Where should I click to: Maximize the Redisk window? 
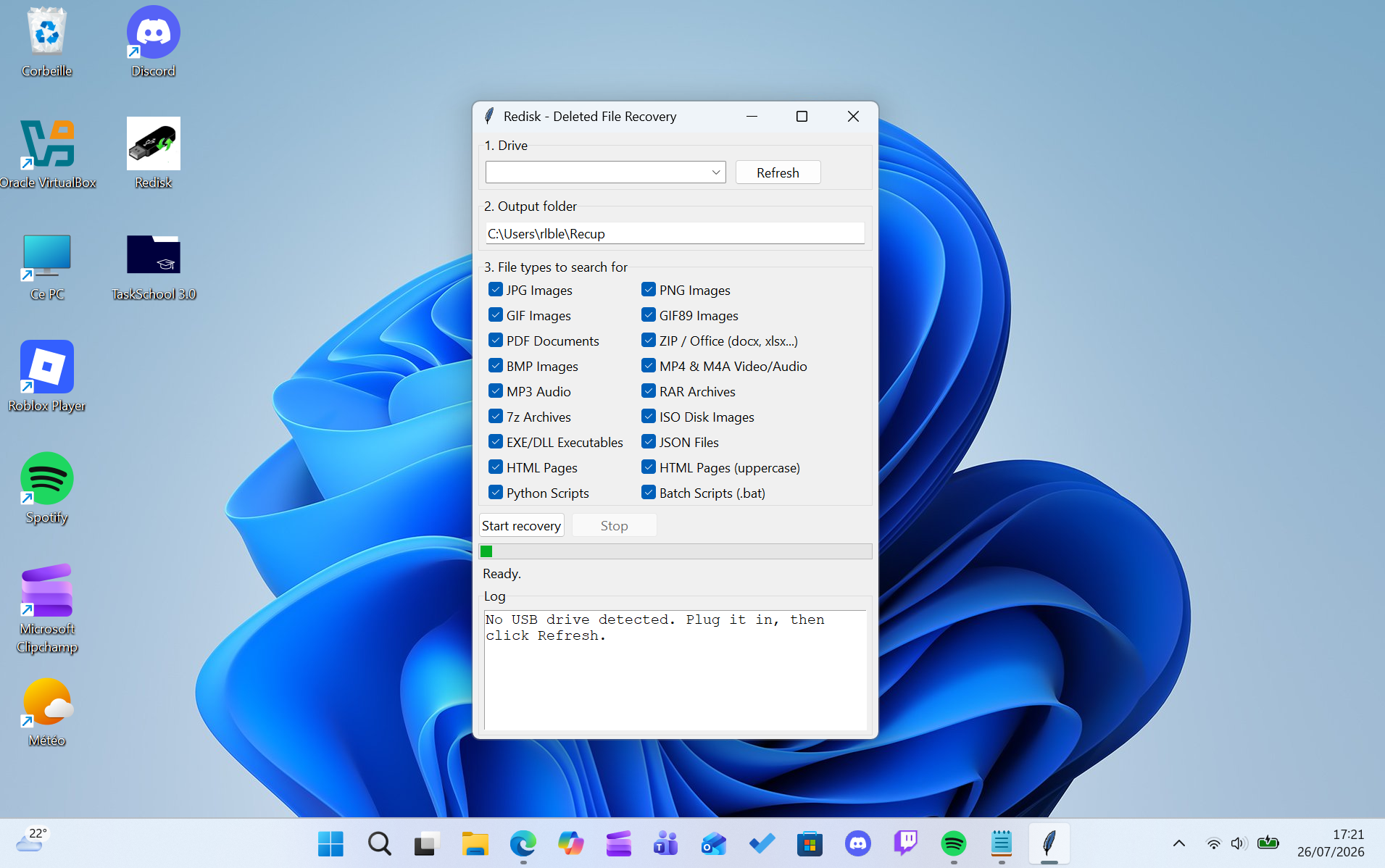802,116
